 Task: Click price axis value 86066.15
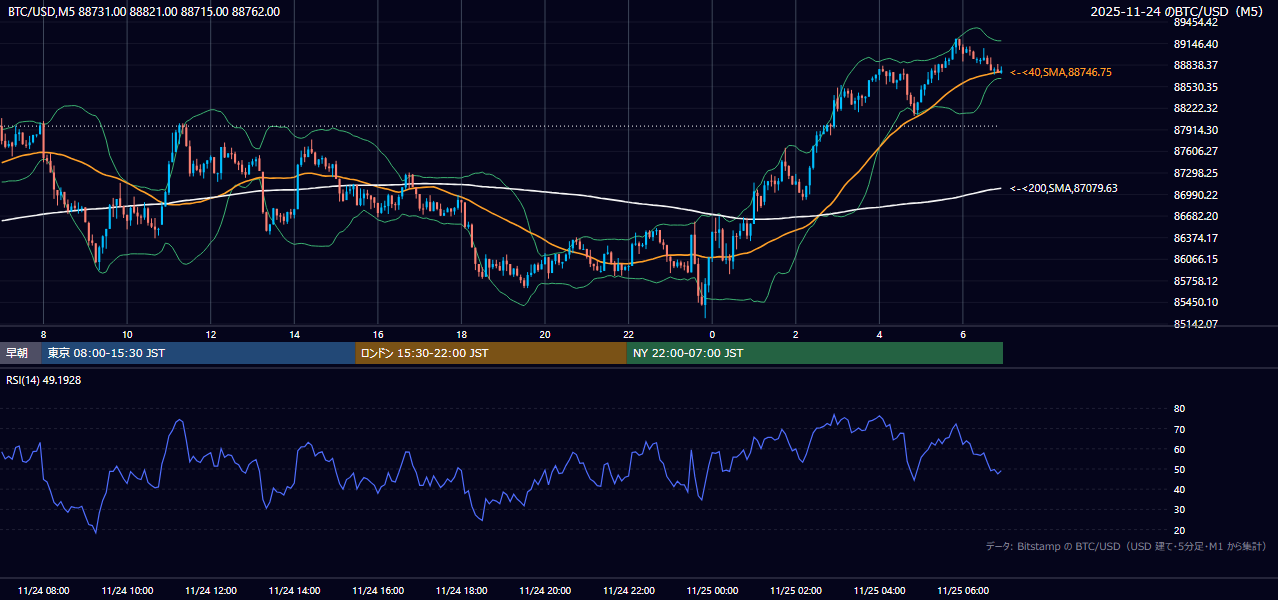pyautogui.click(x=1195, y=259)
